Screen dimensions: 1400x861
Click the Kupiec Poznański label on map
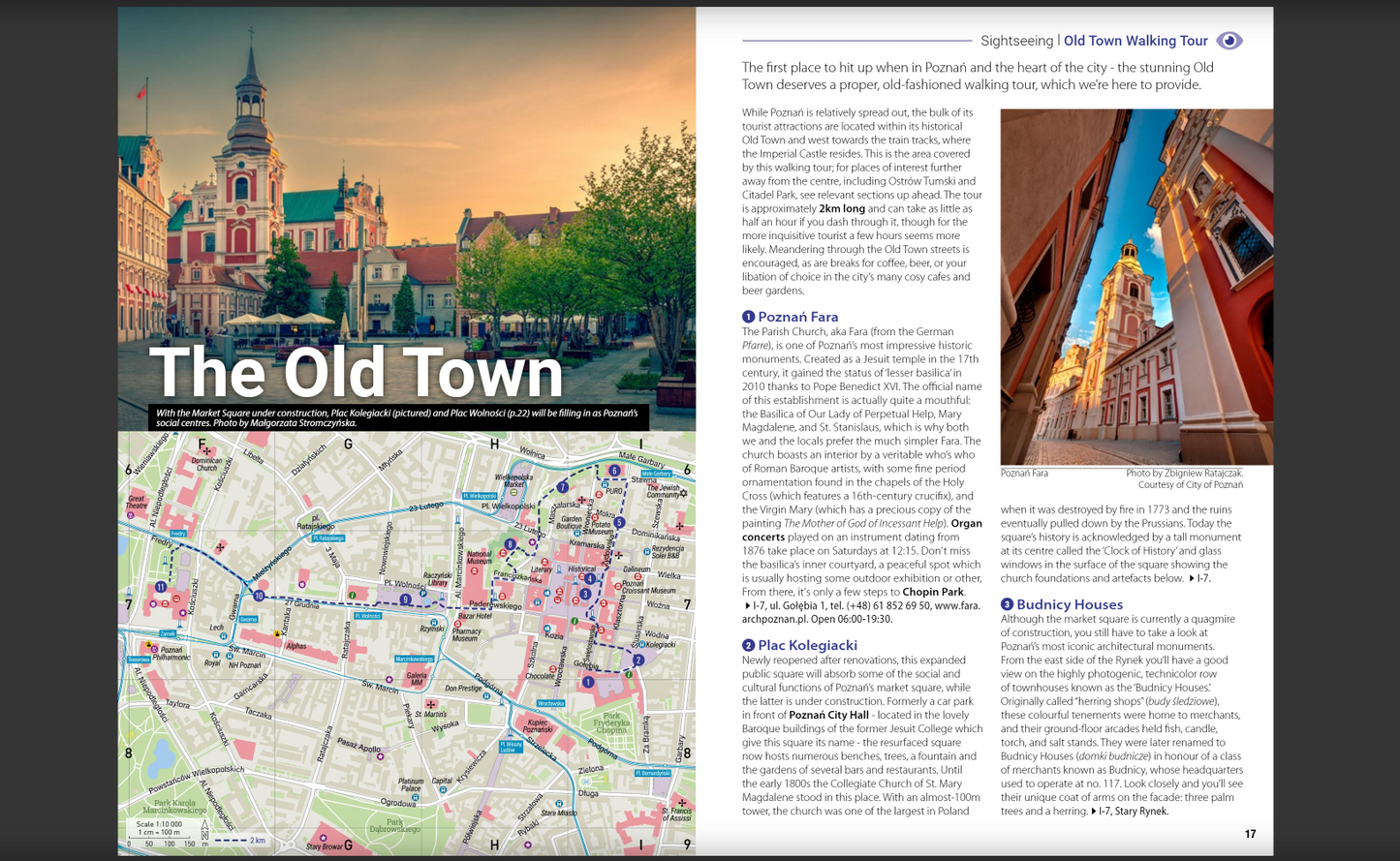click(538, 726)
